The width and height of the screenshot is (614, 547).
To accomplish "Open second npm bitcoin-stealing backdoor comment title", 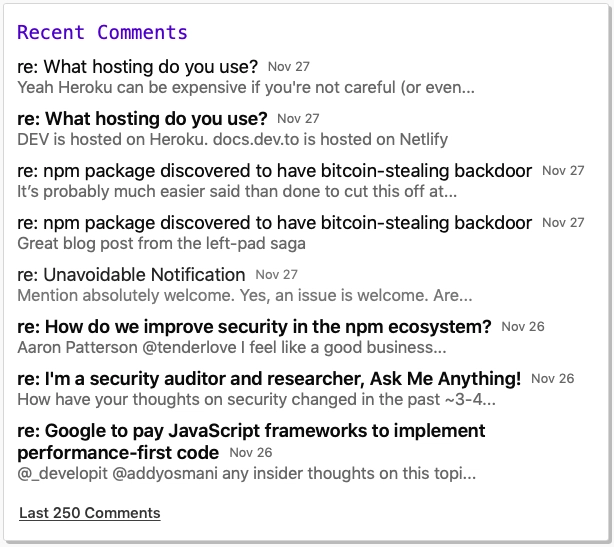I will [x=274, y=223].
